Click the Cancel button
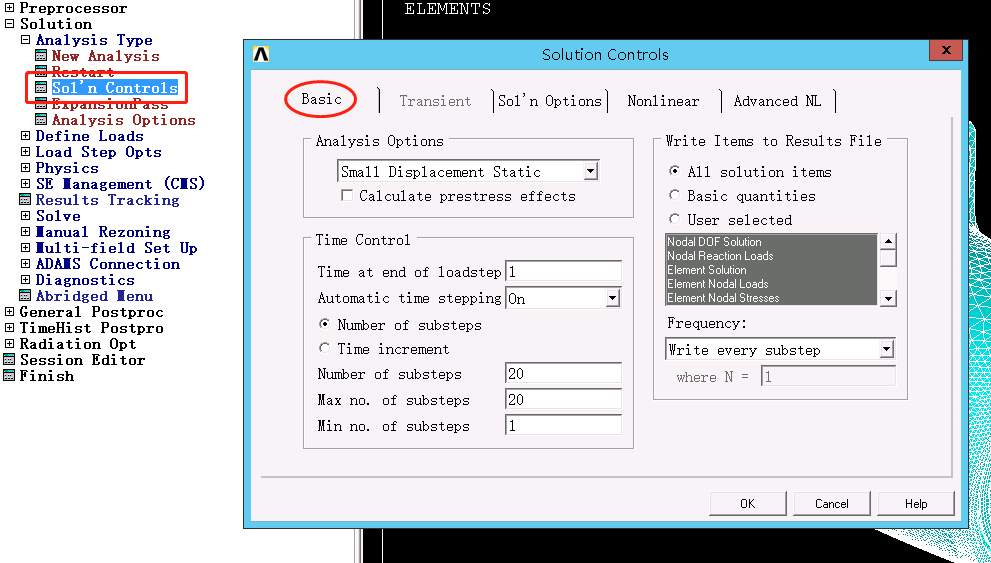 point(832,504)
